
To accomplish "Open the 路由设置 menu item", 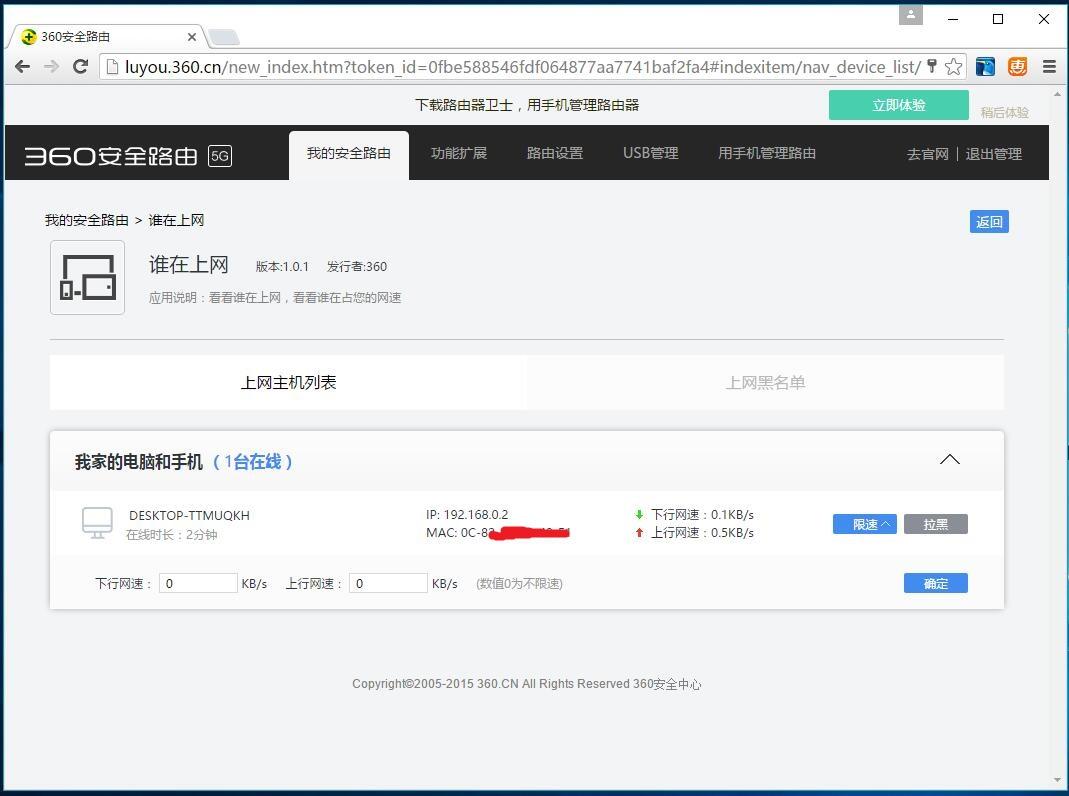I will pyautogui.click(x=554, y=152).
